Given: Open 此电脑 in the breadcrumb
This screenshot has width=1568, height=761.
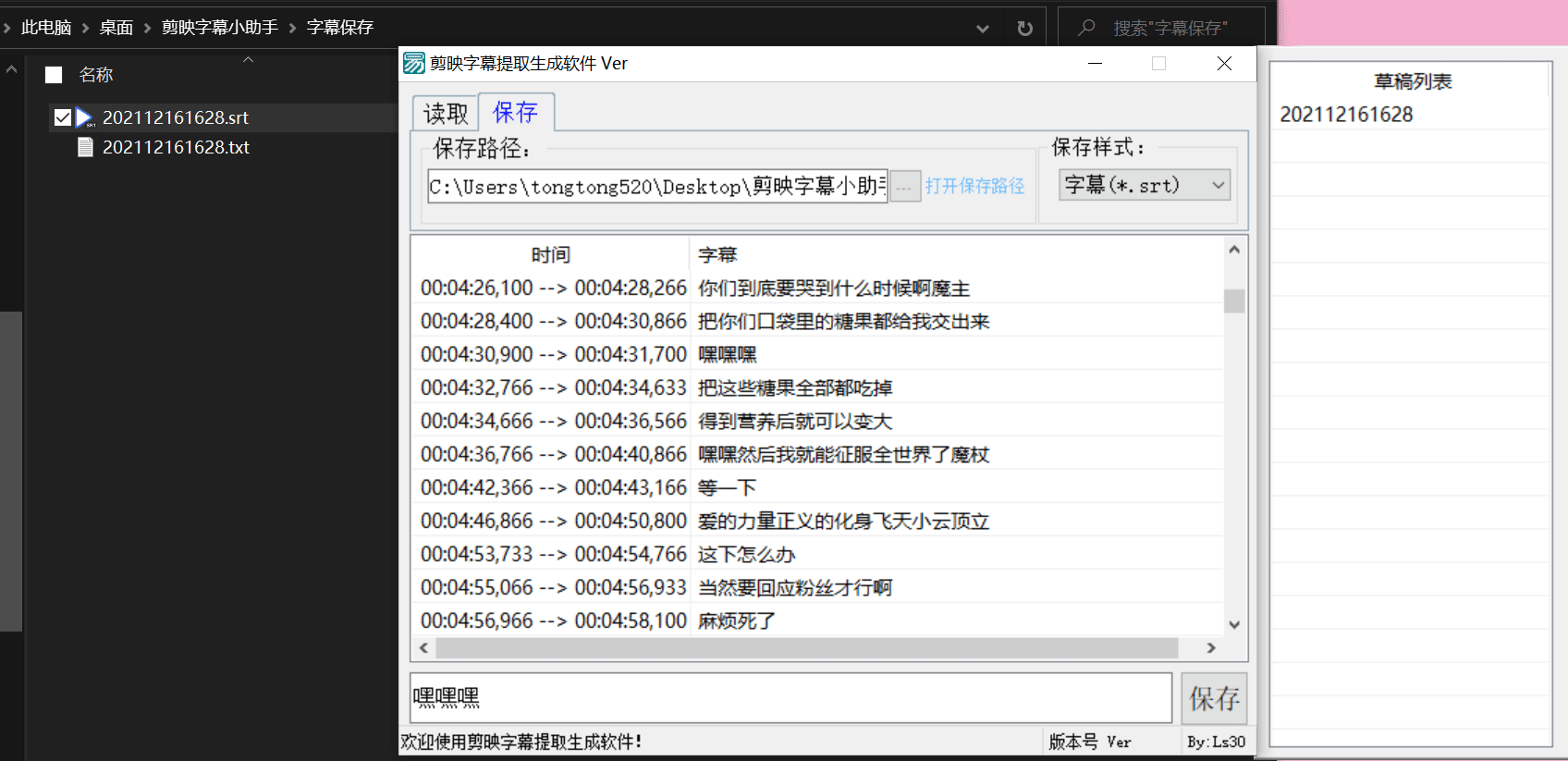Looking at the screenshot, I should pyautogui.click(x=46, y=28).
